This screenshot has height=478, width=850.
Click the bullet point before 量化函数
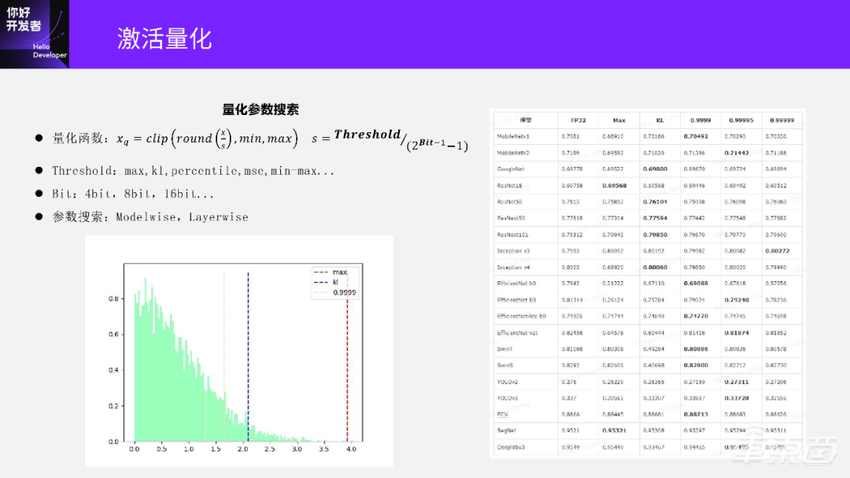point(39,138)
